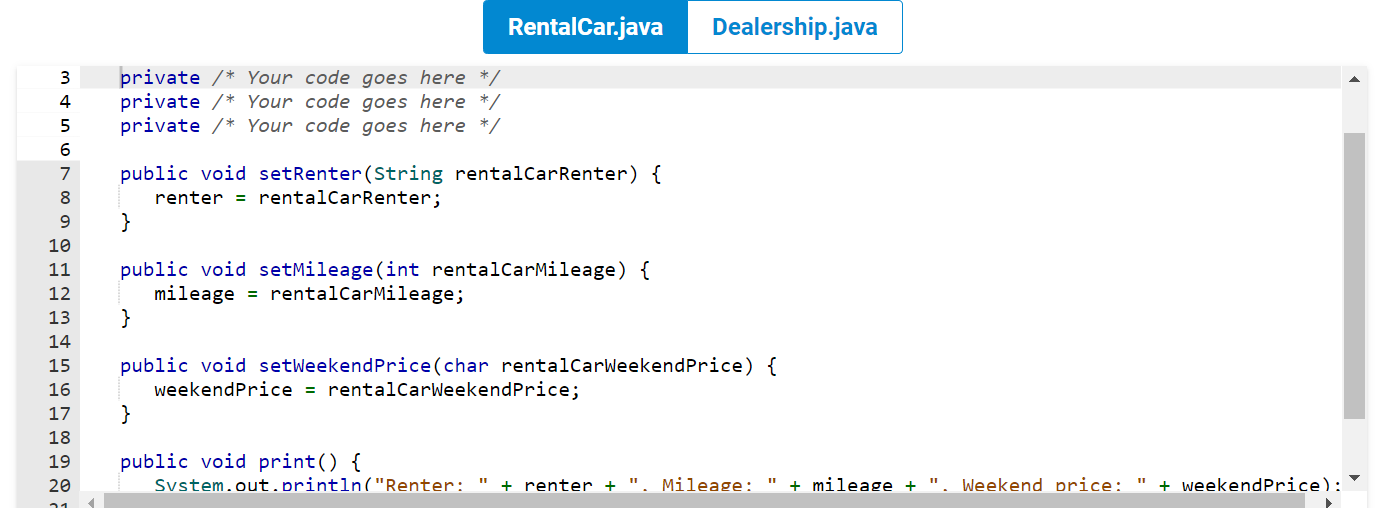Image resolution: width=1381 pixels, height=508 pixels.
Task: Click the setRenter method name
Action: 310,174
